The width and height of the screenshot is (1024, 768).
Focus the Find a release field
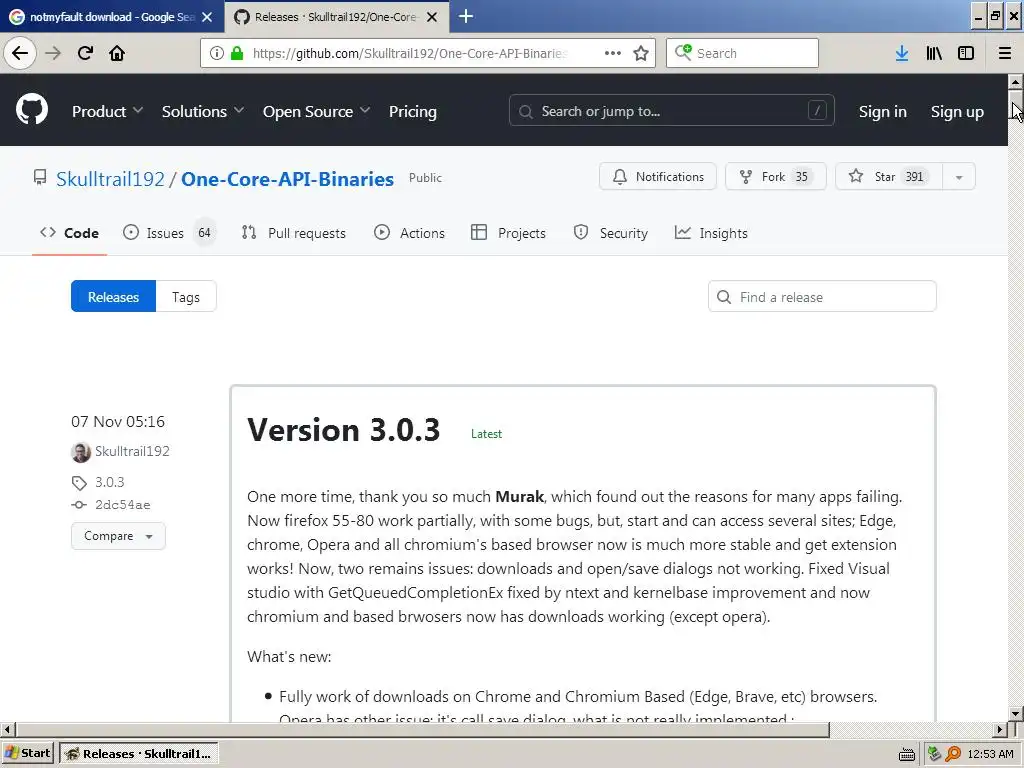pyautogui.click(x=822, y=297)
